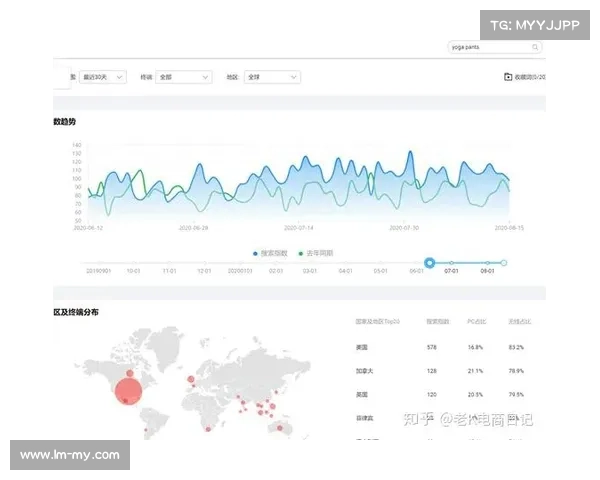This screenshot has width=600, height=480.
Task: Click the 无线占比 column header
Action: (520, 321)
